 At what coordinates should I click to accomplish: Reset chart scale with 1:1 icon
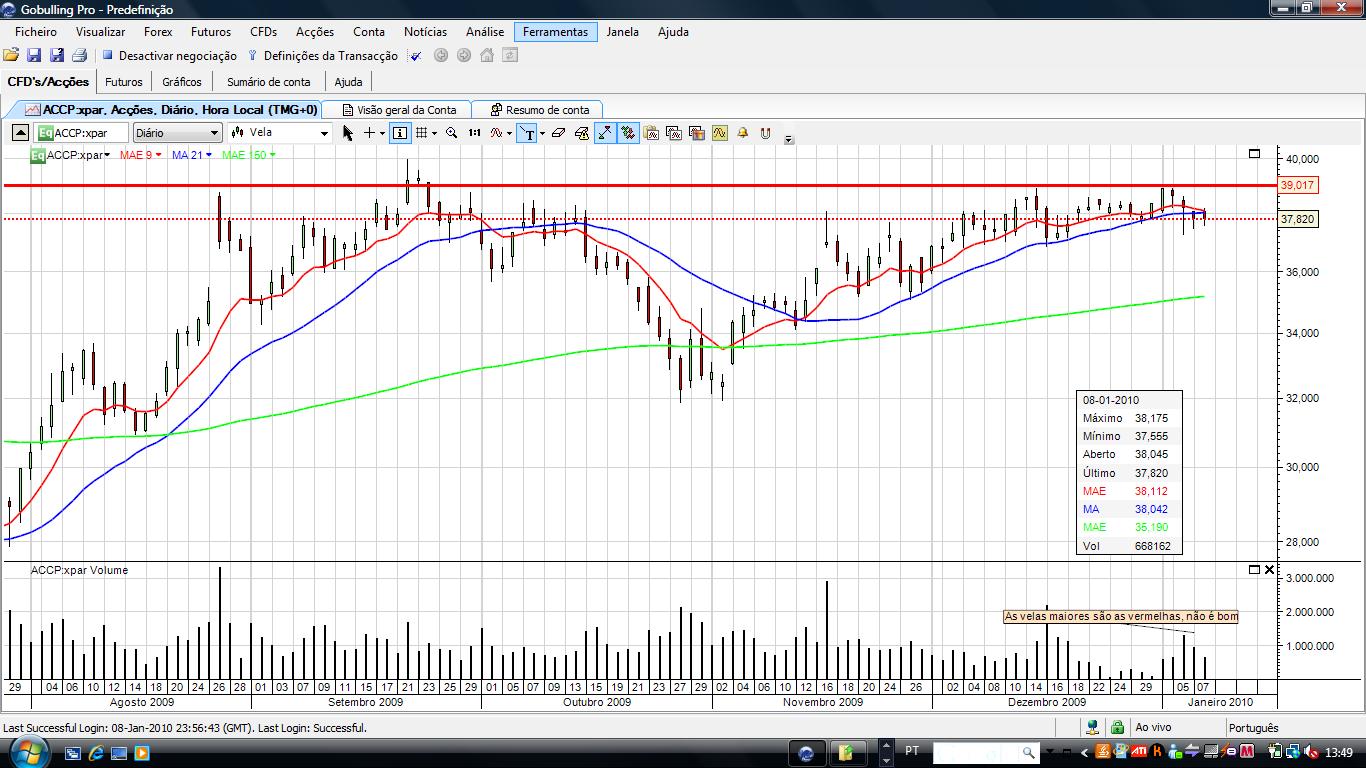pyautogui.click(x=474, y=133)
